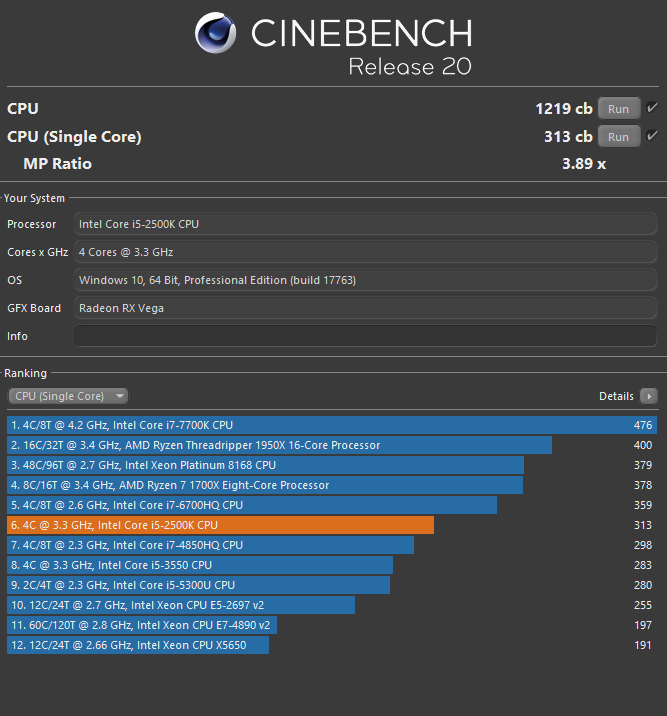Select the Intel Core i5-5300U ranking row
Viewport: 667px width, 716px height.
pyautogui.click(x=332, y=585)
